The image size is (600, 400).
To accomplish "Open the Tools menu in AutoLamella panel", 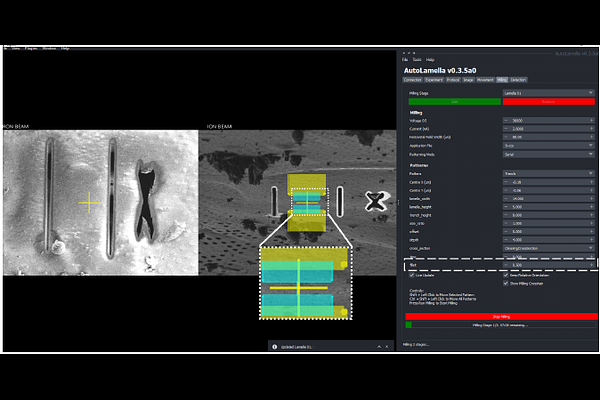I will 417,60.
